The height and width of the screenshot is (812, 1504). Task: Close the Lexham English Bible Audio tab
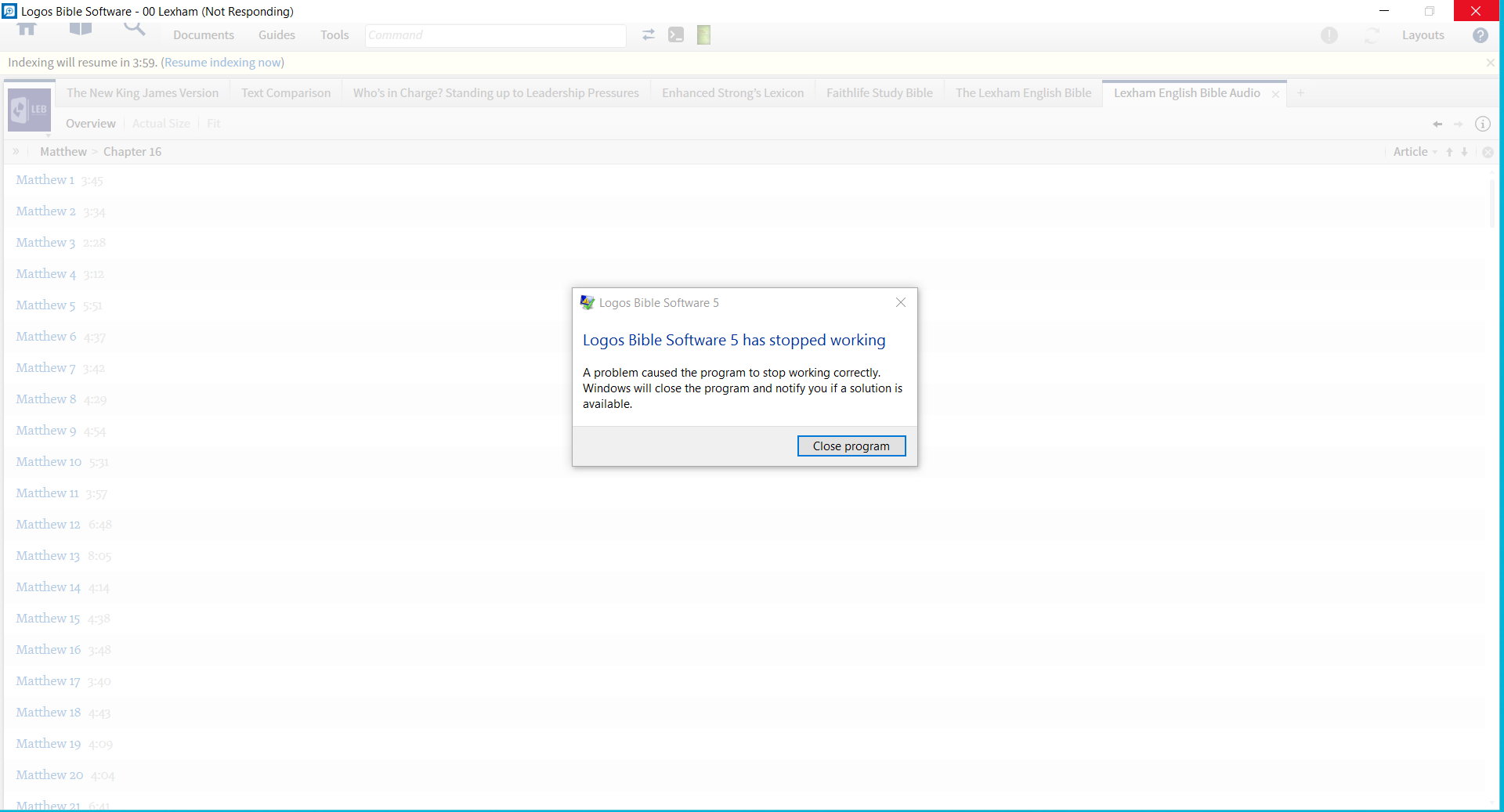(1275, 94)
